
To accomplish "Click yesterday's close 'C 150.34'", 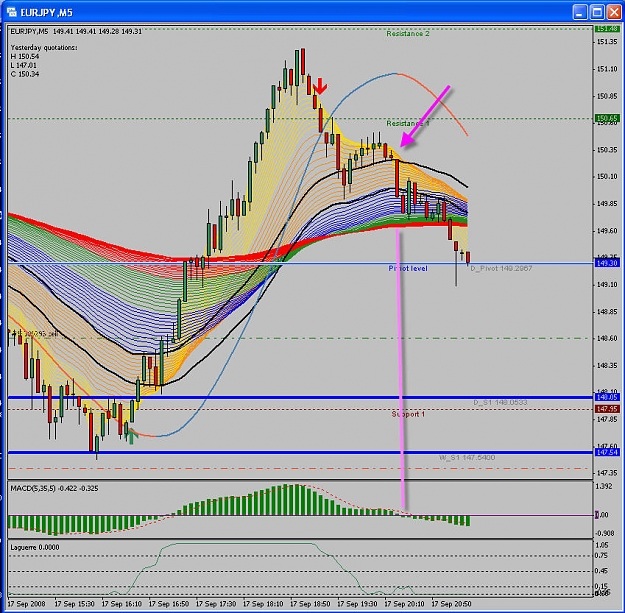I will coord(25,74).
